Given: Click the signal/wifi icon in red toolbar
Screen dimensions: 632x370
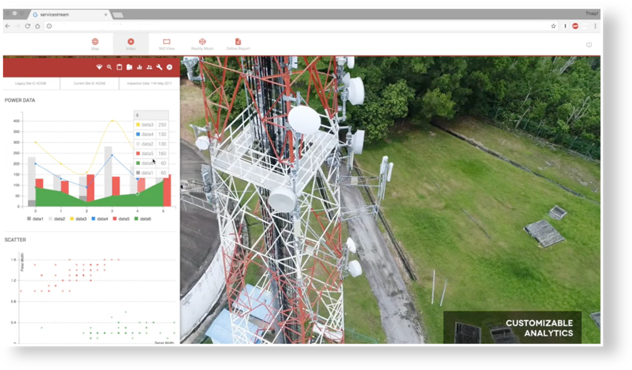Looking at the screenshot, I should (x=99, y=67).
